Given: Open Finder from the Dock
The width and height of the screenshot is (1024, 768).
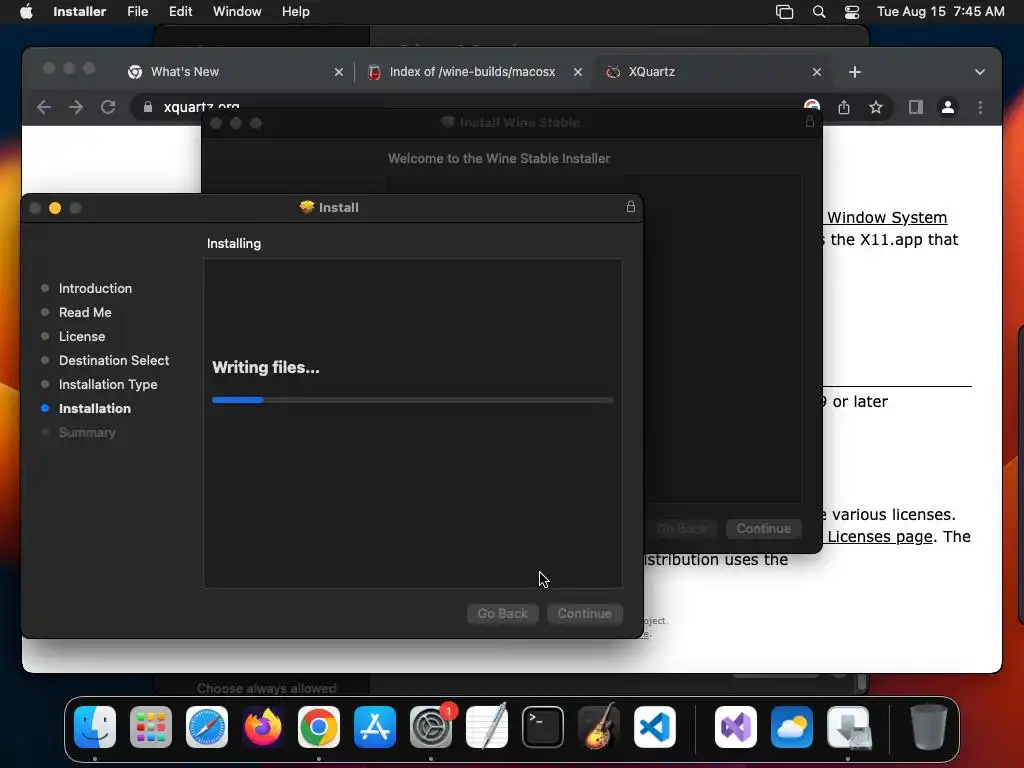Looking at the screenshot, I should point(95,727).
